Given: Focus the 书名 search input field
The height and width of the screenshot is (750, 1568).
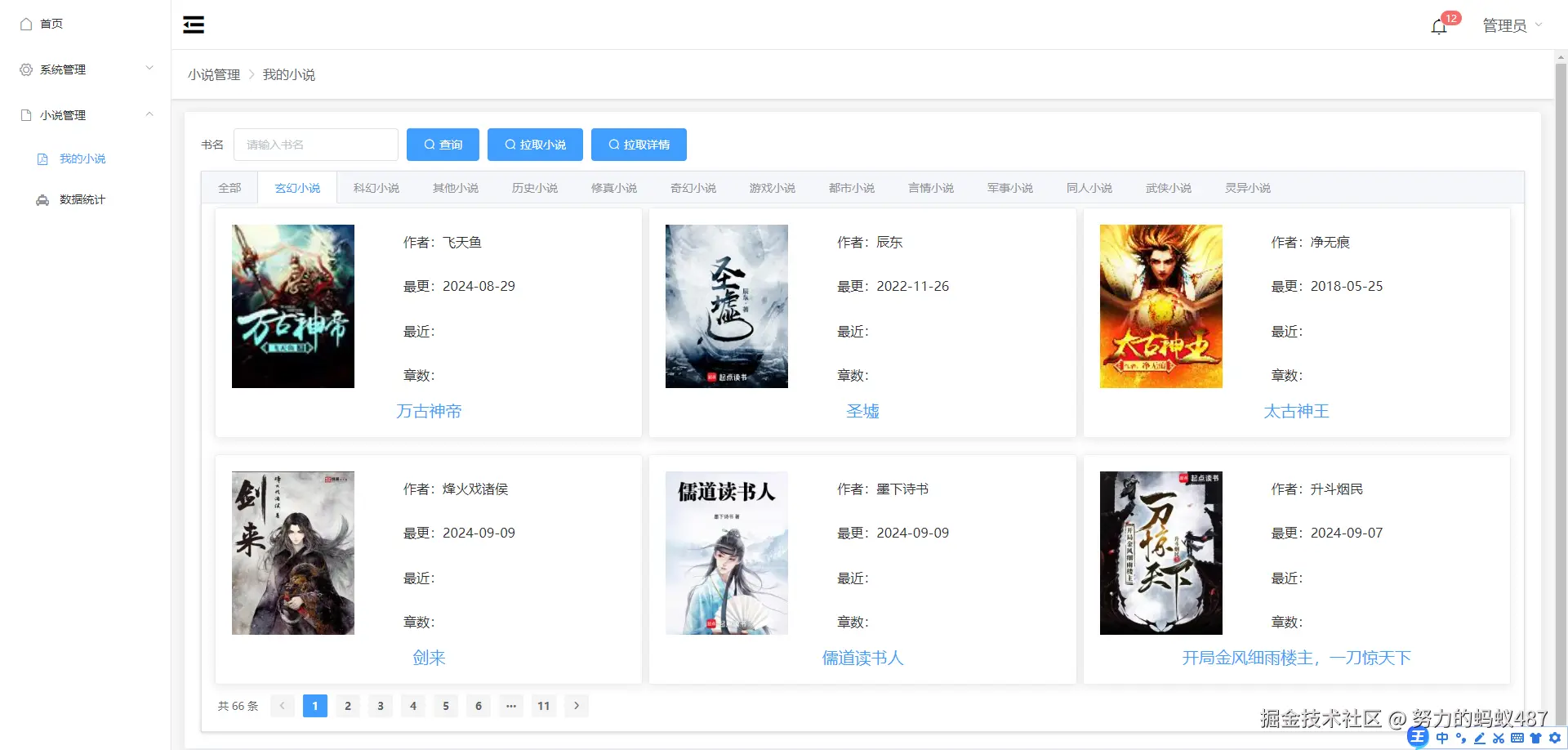Looking at the screenshot, I should pyautogui.click(x=316, y=145).
